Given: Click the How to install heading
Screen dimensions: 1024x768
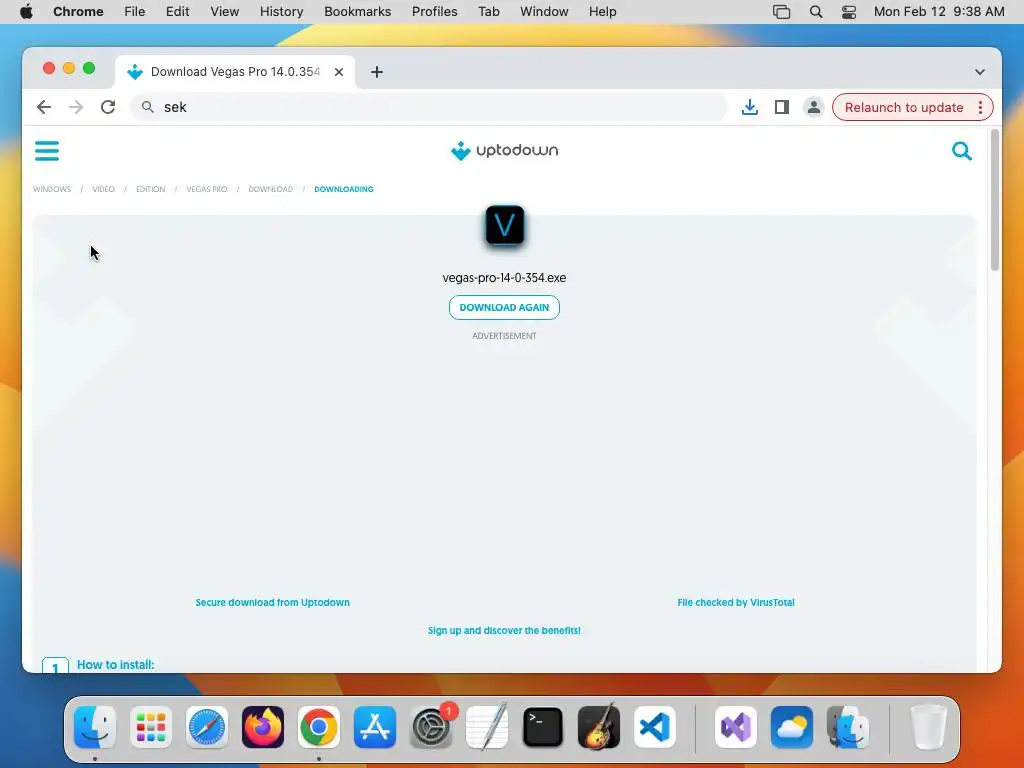Looking at the screenshot, I should [x=116, y=665].
